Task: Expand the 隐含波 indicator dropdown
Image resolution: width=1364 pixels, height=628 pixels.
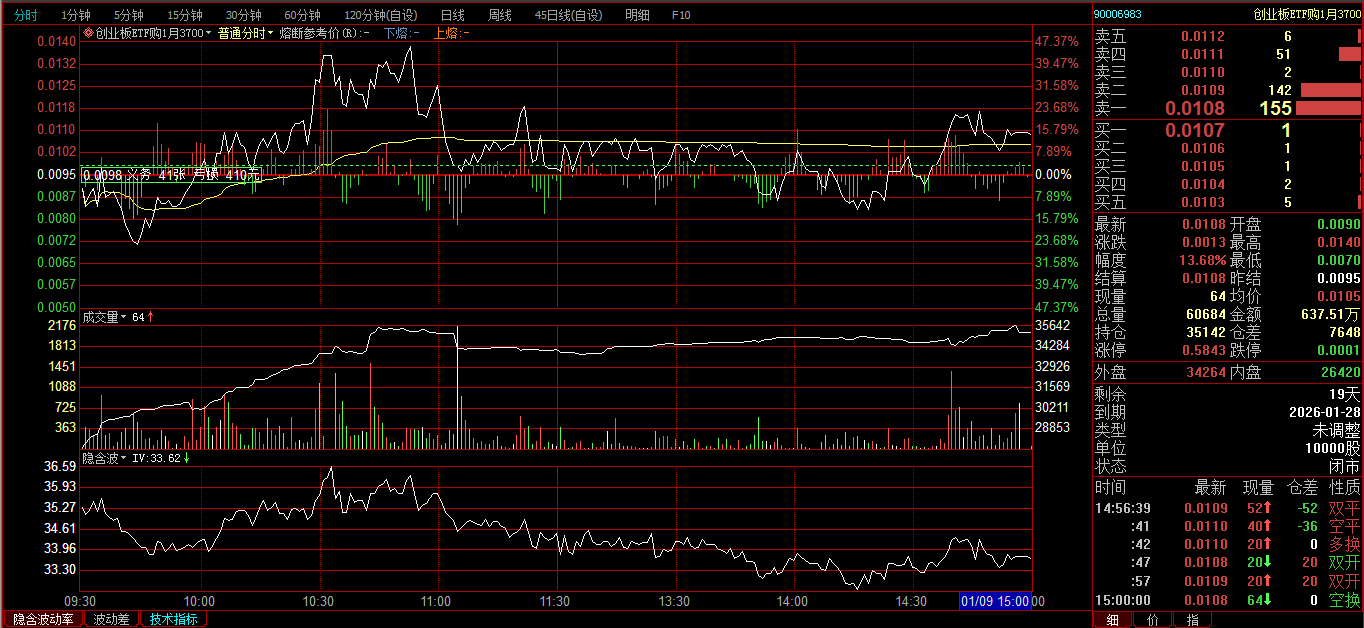Action: pyautogui.click(x=104, y=458)
